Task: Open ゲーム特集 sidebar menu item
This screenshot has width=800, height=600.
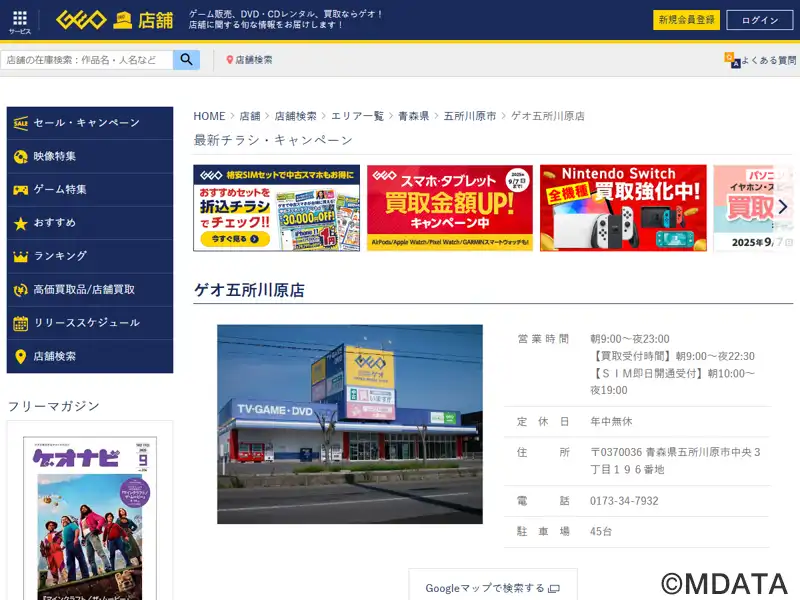Action: [90, 190]
